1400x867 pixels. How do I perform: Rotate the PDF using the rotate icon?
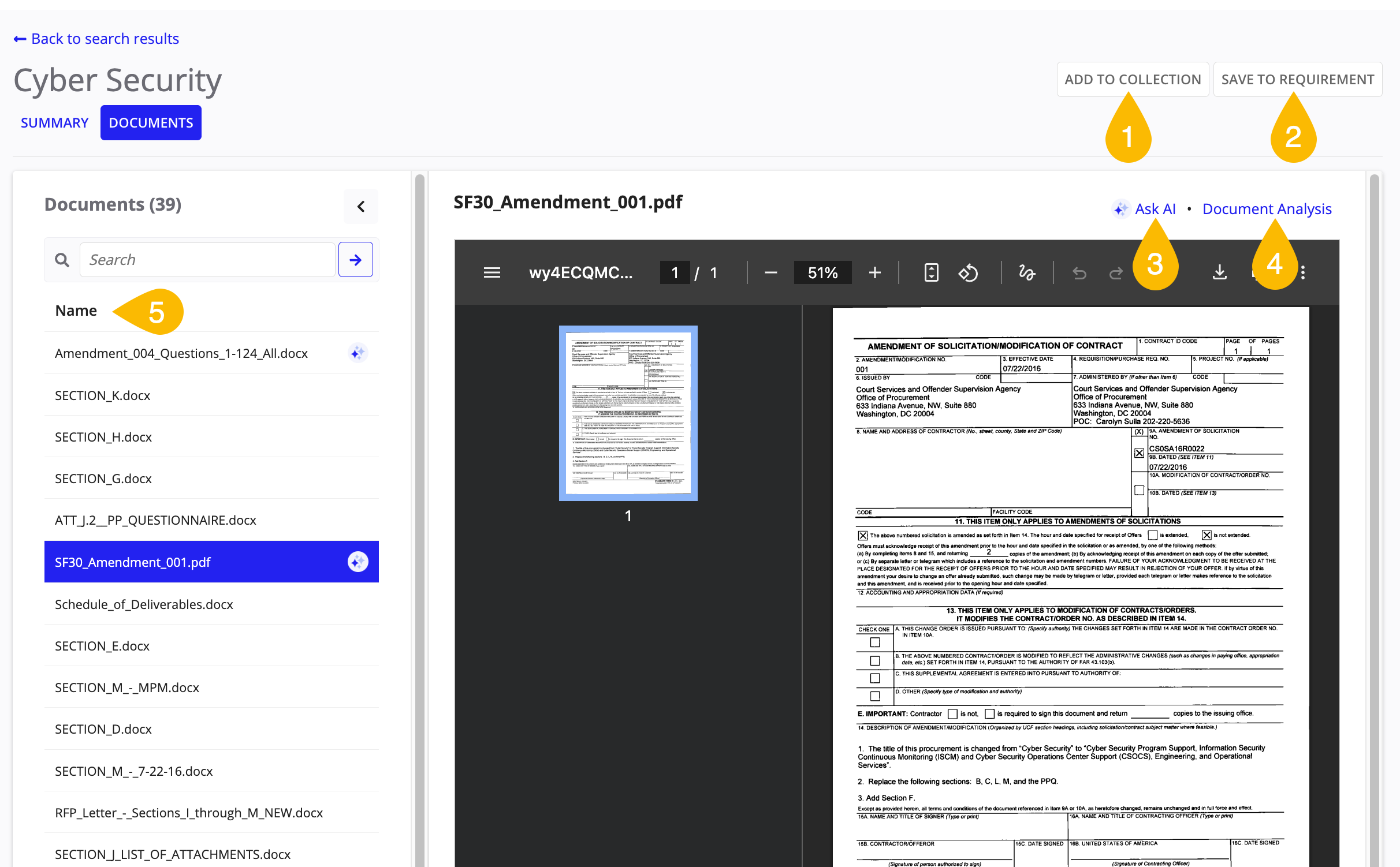pyautogui.click(x=968, y=272)
